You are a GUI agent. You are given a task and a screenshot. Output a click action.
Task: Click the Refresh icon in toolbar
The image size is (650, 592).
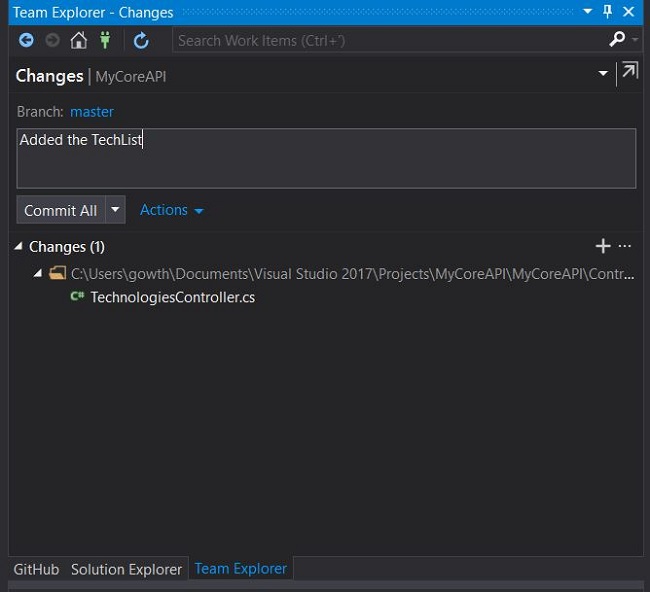click(x=141, y=41)
